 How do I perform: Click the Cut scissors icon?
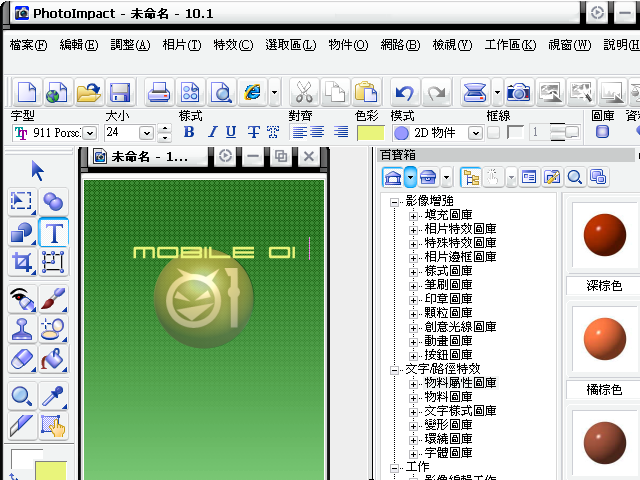point(304,92)
